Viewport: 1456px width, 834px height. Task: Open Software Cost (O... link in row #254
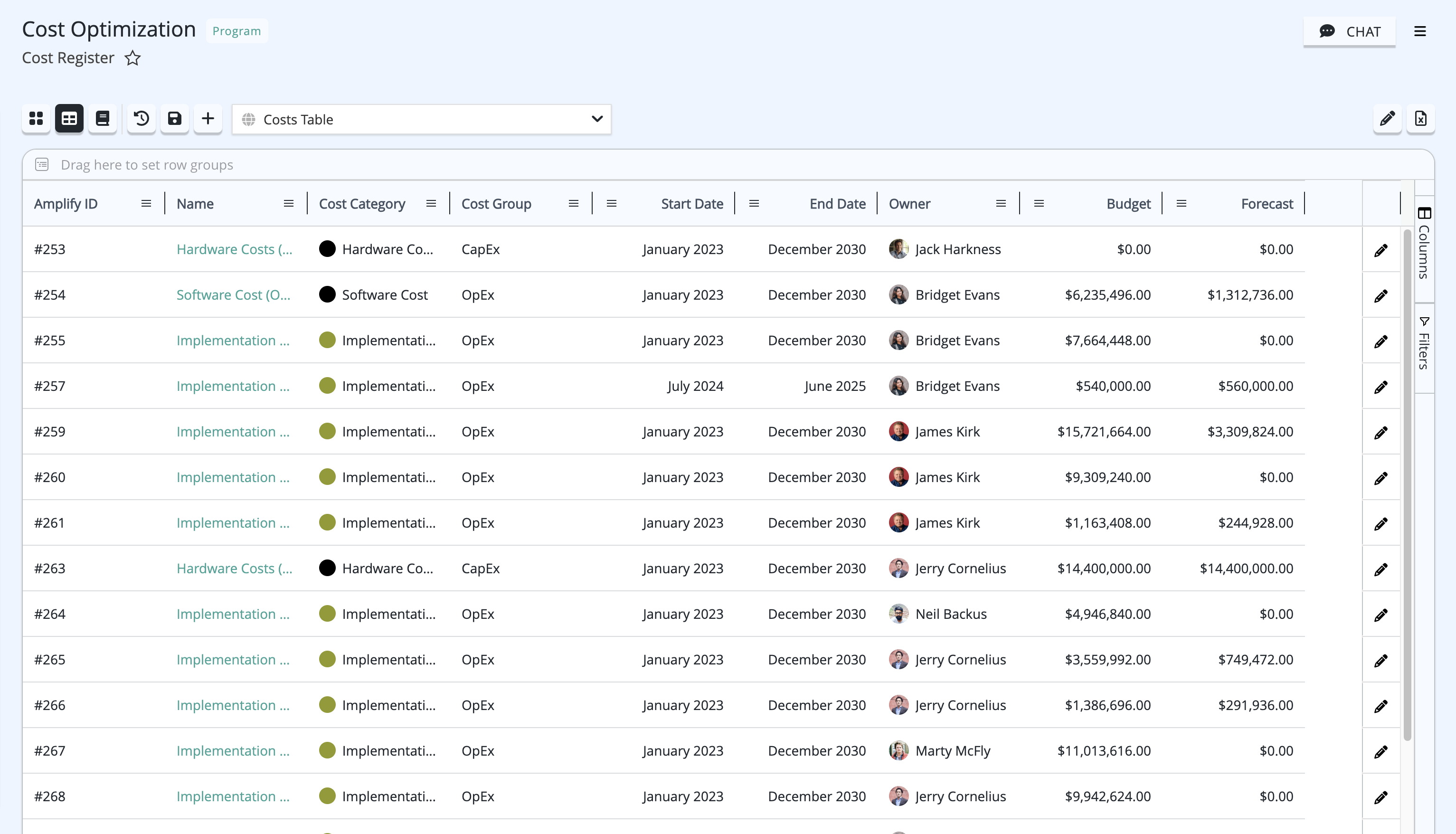tap(234, 294)
